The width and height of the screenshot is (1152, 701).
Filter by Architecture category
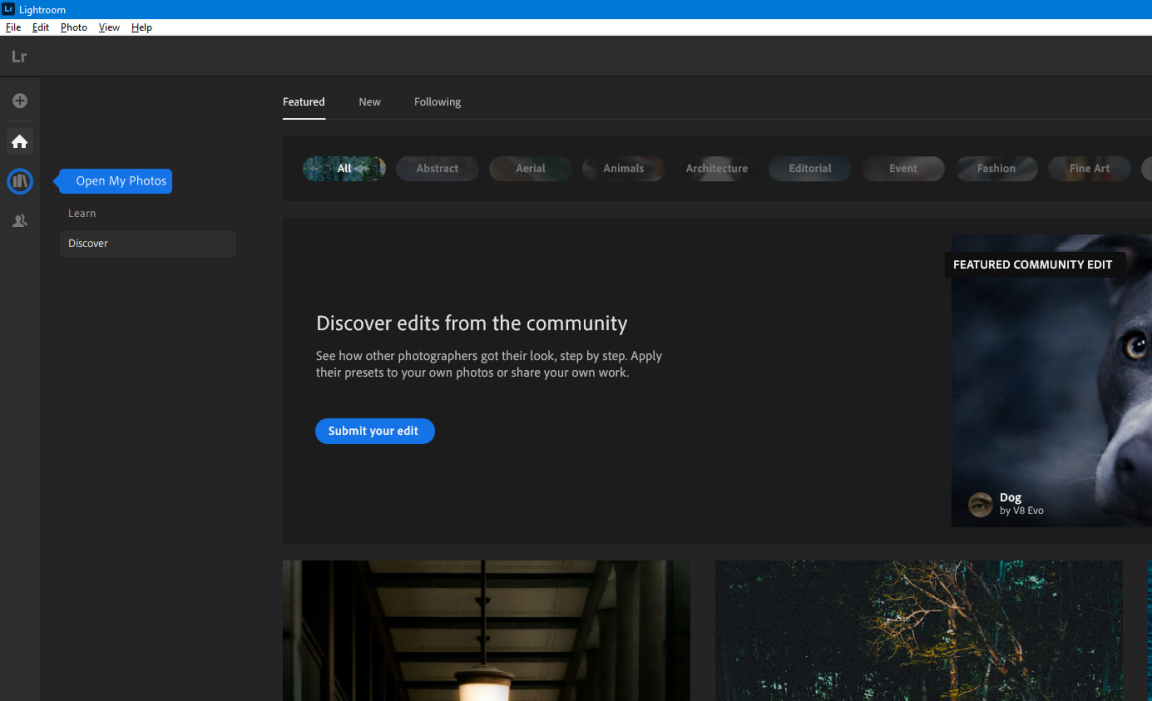pyautogui.click(x=716, y=169)
